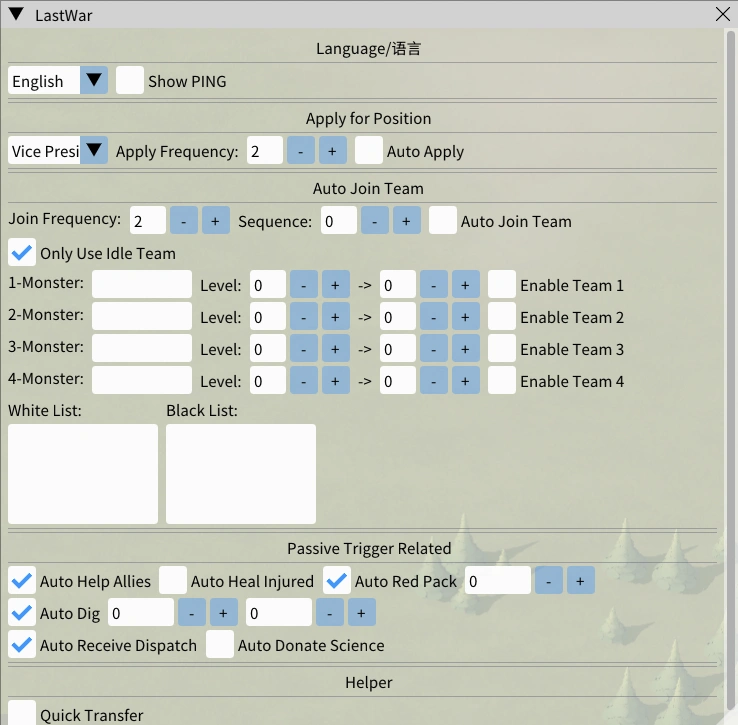Increase Join Frequency with plus button
This screenshot has height=725, width=738.
(216, 221)
